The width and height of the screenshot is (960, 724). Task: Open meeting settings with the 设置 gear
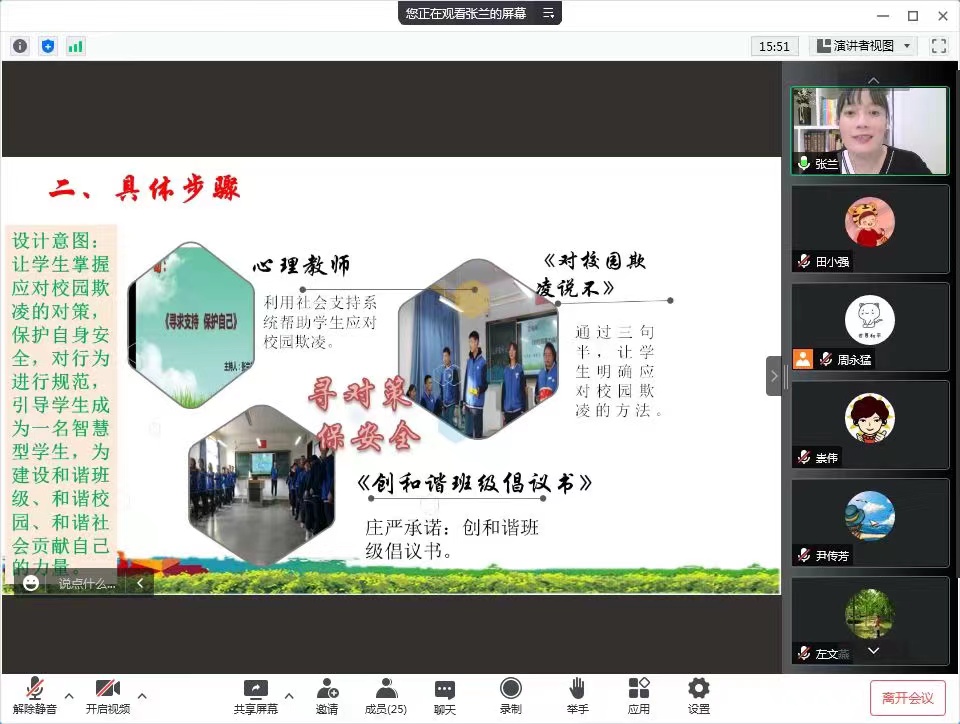(x=697, y=692)
